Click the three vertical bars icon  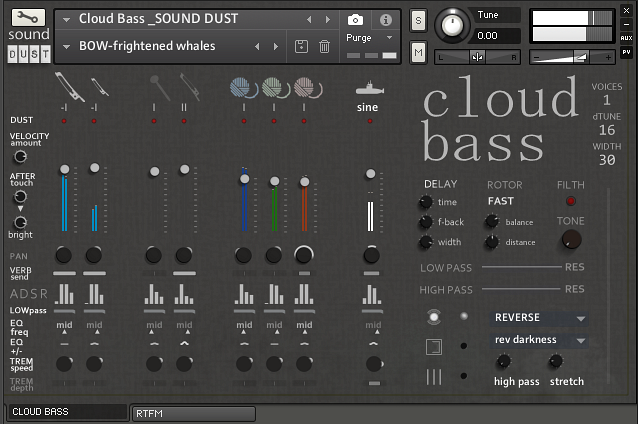pyautogui.click(x=434, y=377)
